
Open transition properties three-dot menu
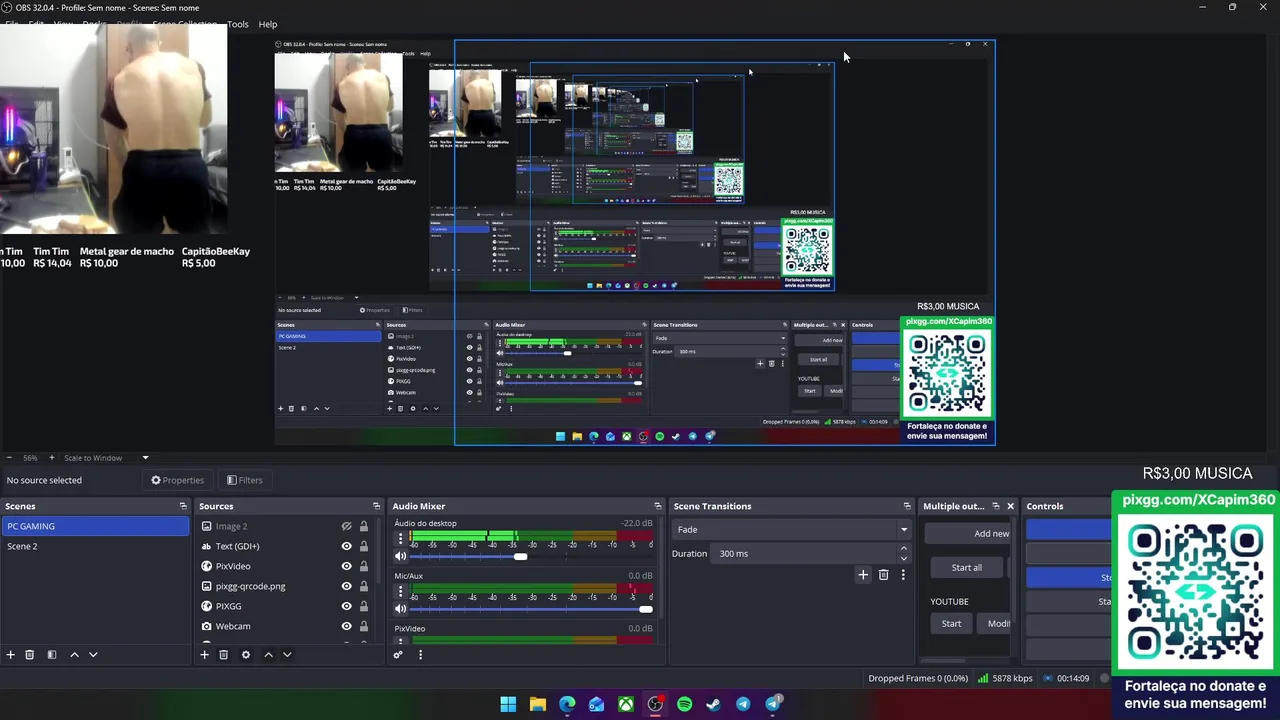click(903, 575)
